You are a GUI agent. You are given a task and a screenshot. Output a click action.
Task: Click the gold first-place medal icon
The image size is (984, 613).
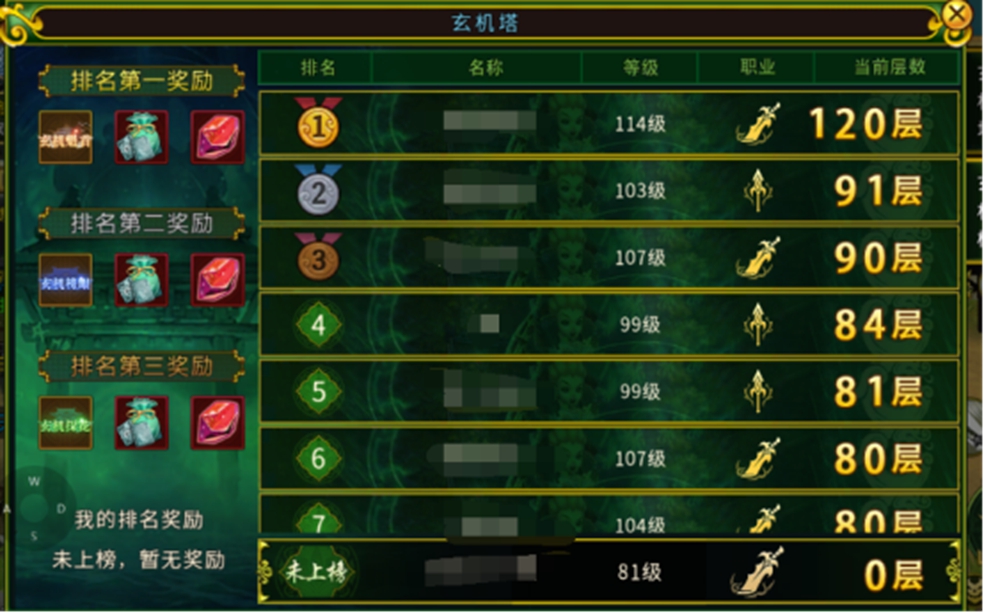coord(318,122)
